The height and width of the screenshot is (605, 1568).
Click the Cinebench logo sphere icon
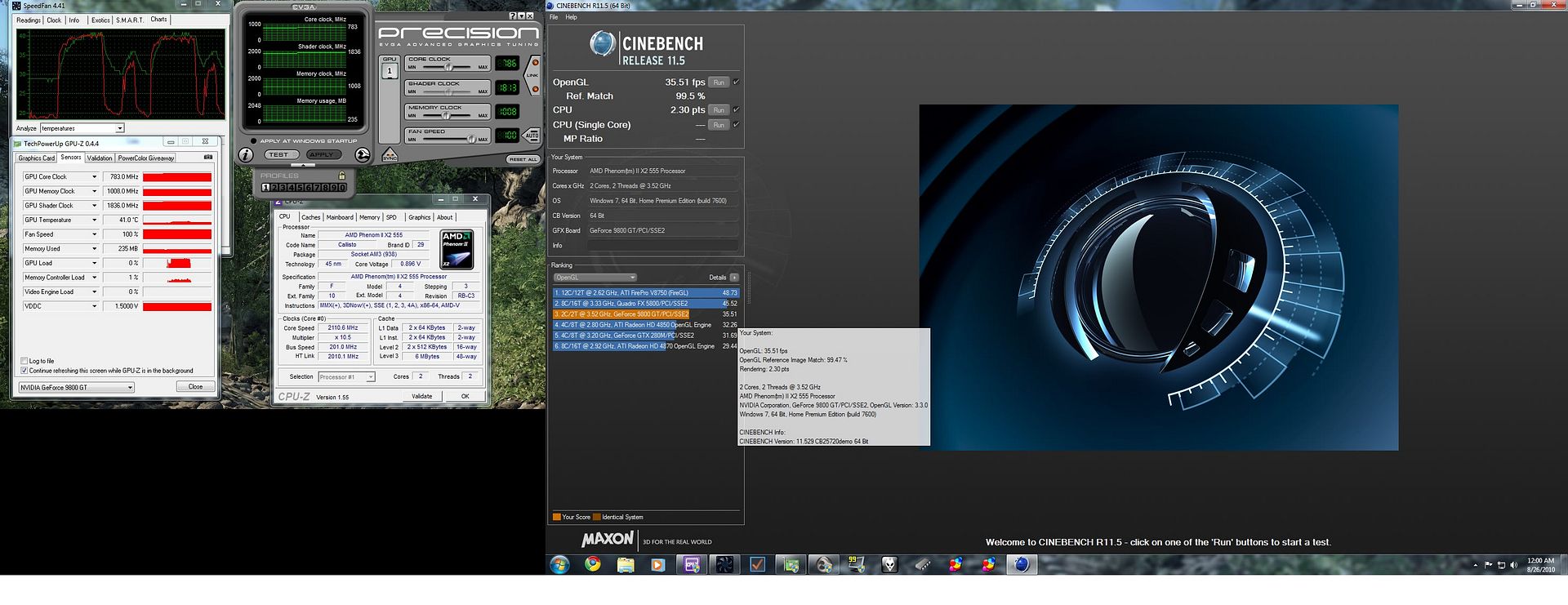click(603, 44)
